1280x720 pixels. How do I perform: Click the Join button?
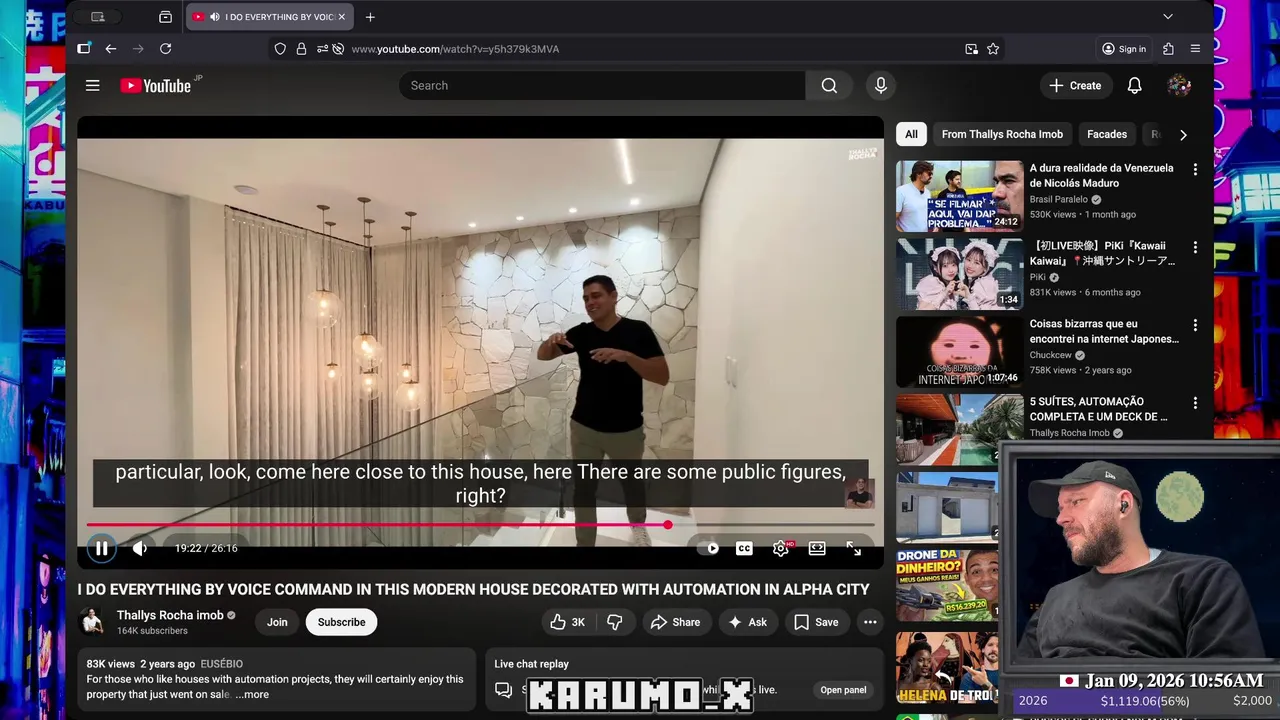tap(277, 622)
